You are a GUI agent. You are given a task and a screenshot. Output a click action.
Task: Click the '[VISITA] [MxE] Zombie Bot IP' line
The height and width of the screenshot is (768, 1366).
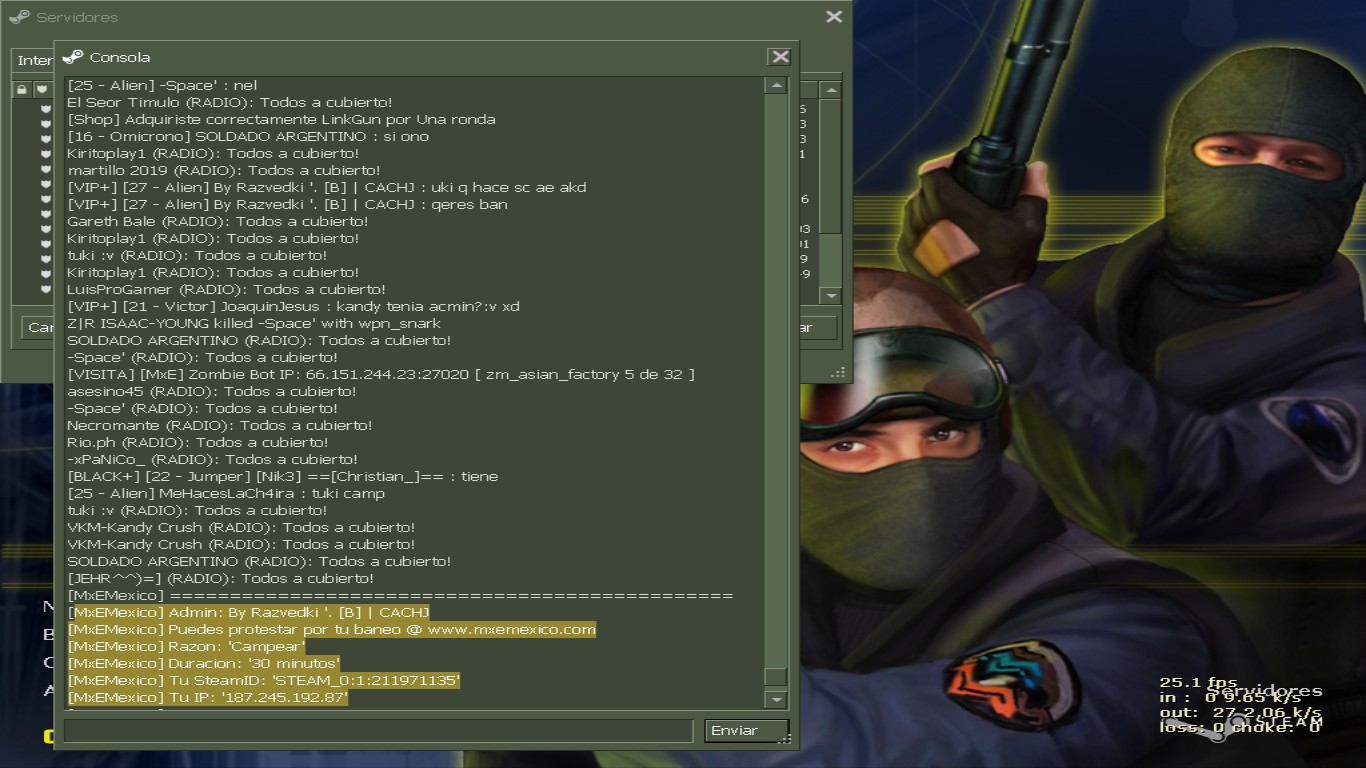click(x=381, y=374)
